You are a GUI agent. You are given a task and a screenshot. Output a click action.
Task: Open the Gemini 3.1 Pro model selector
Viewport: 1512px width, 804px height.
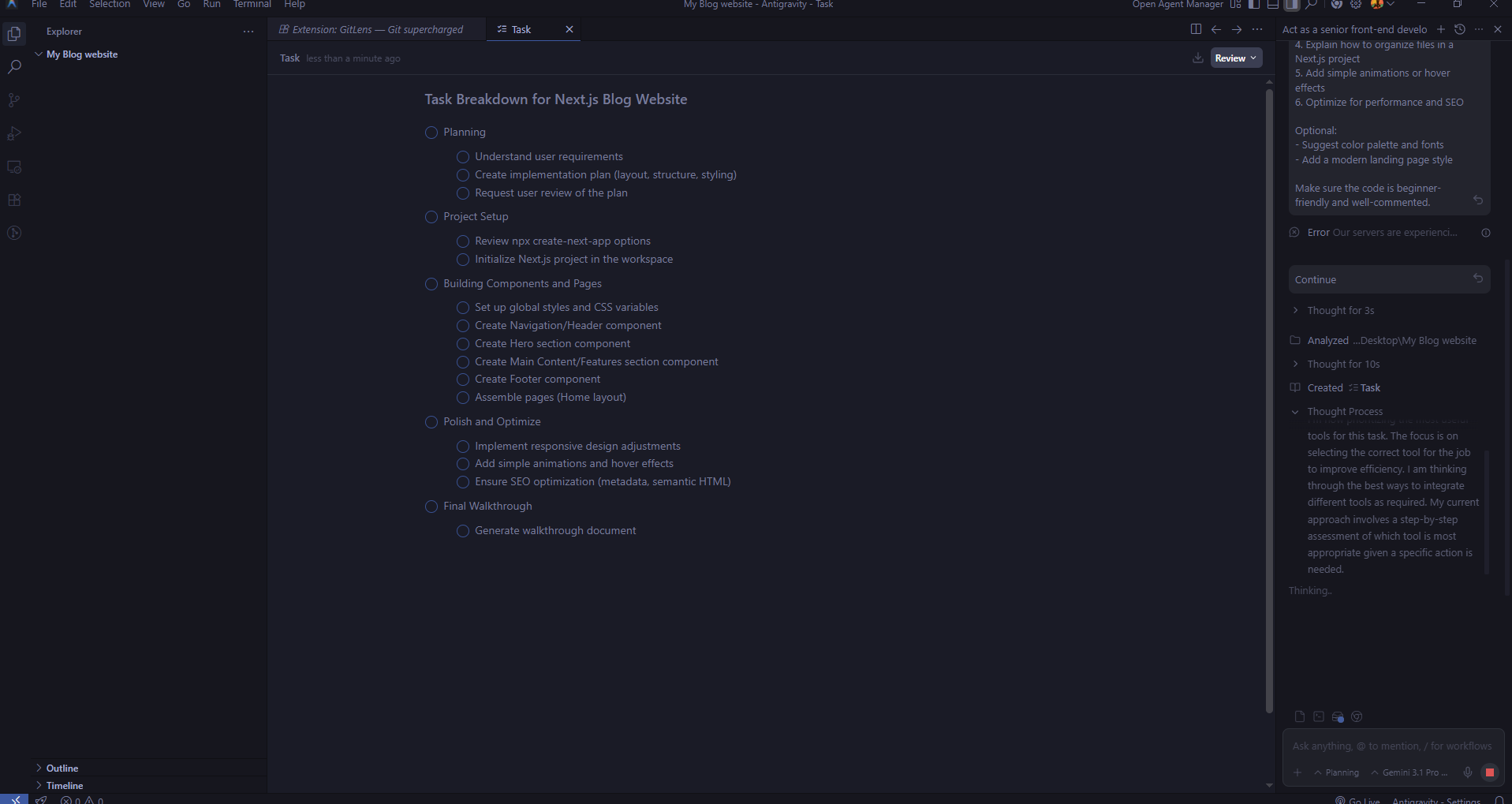pos(1410,772)
